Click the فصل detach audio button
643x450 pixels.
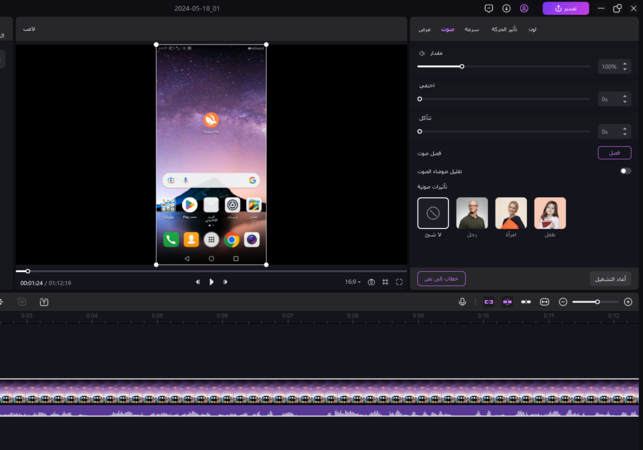614,153
